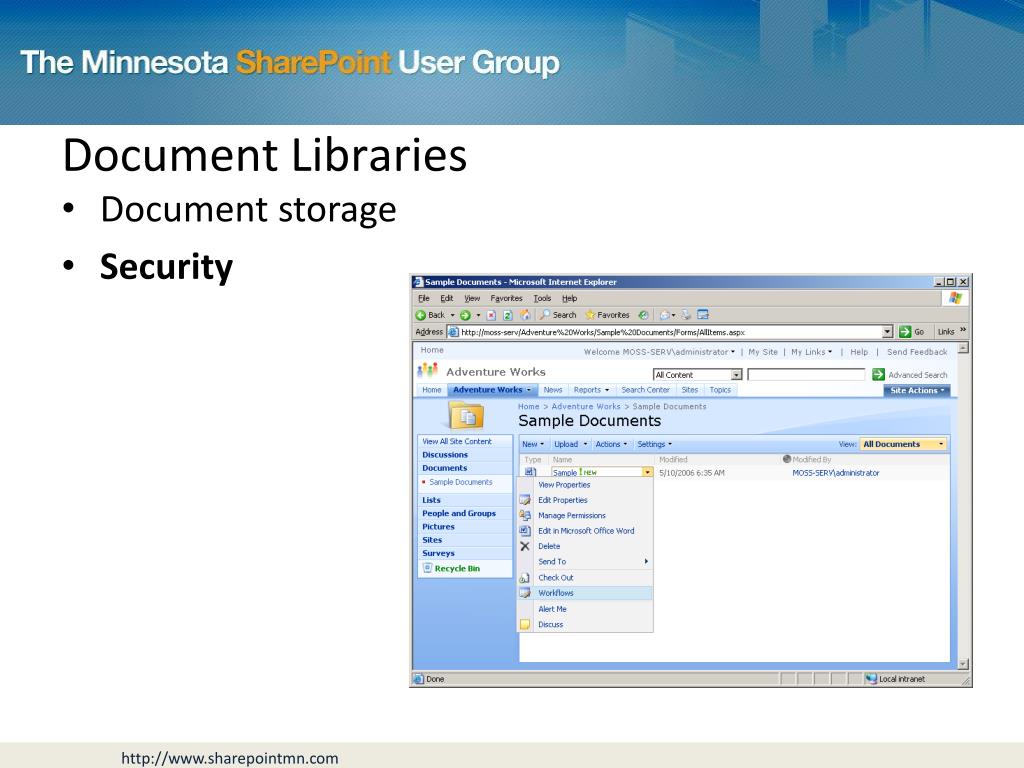Click the Search magnifier toolbar icon
The height and width of the screenshot is (768, 1024).
coord(545,315)
